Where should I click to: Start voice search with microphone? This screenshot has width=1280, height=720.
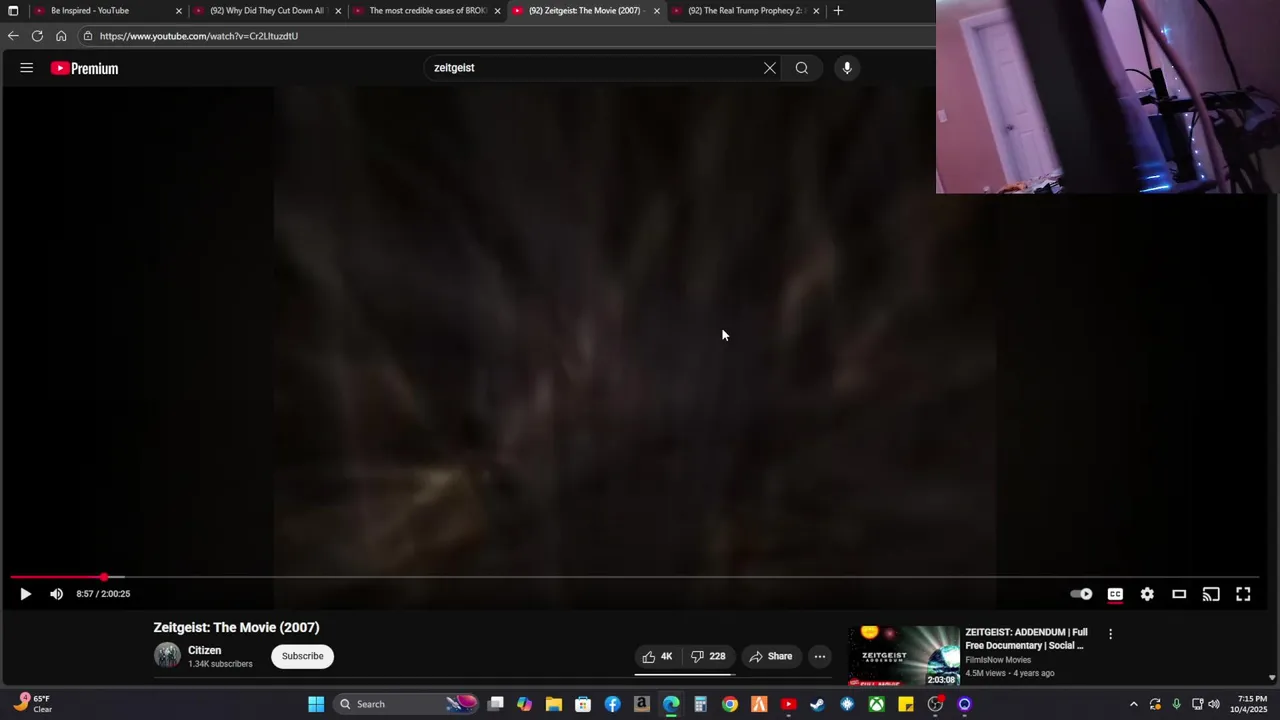[847, 68]
